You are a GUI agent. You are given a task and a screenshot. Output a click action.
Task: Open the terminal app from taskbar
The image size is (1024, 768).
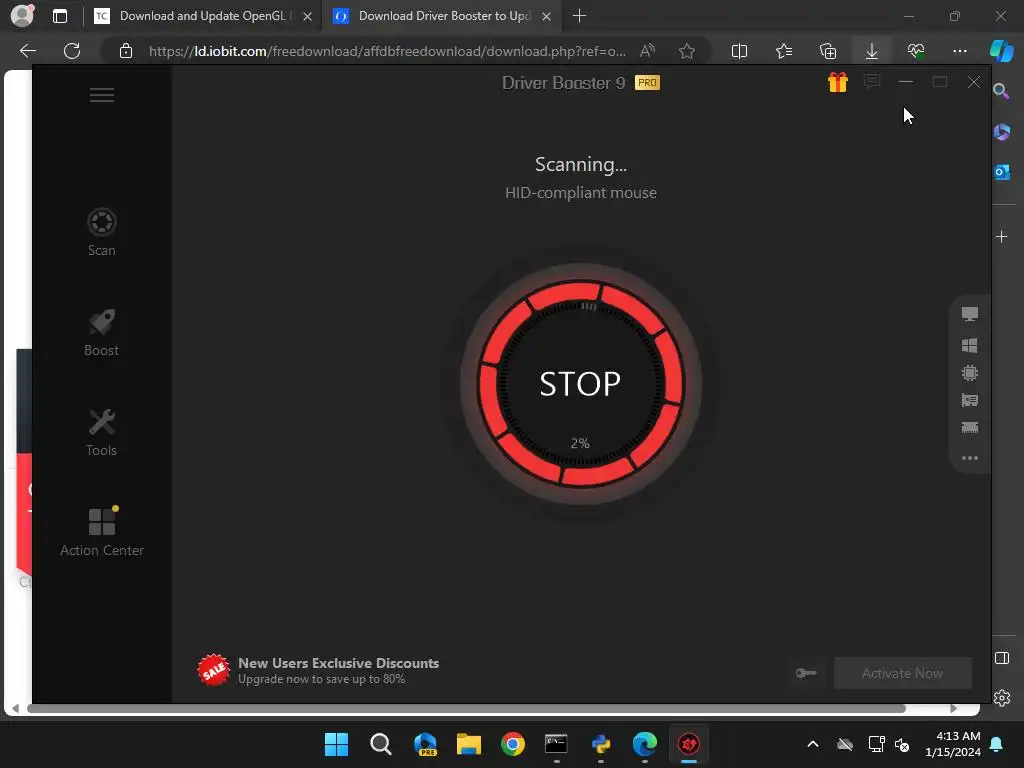[x=556, y=744]
